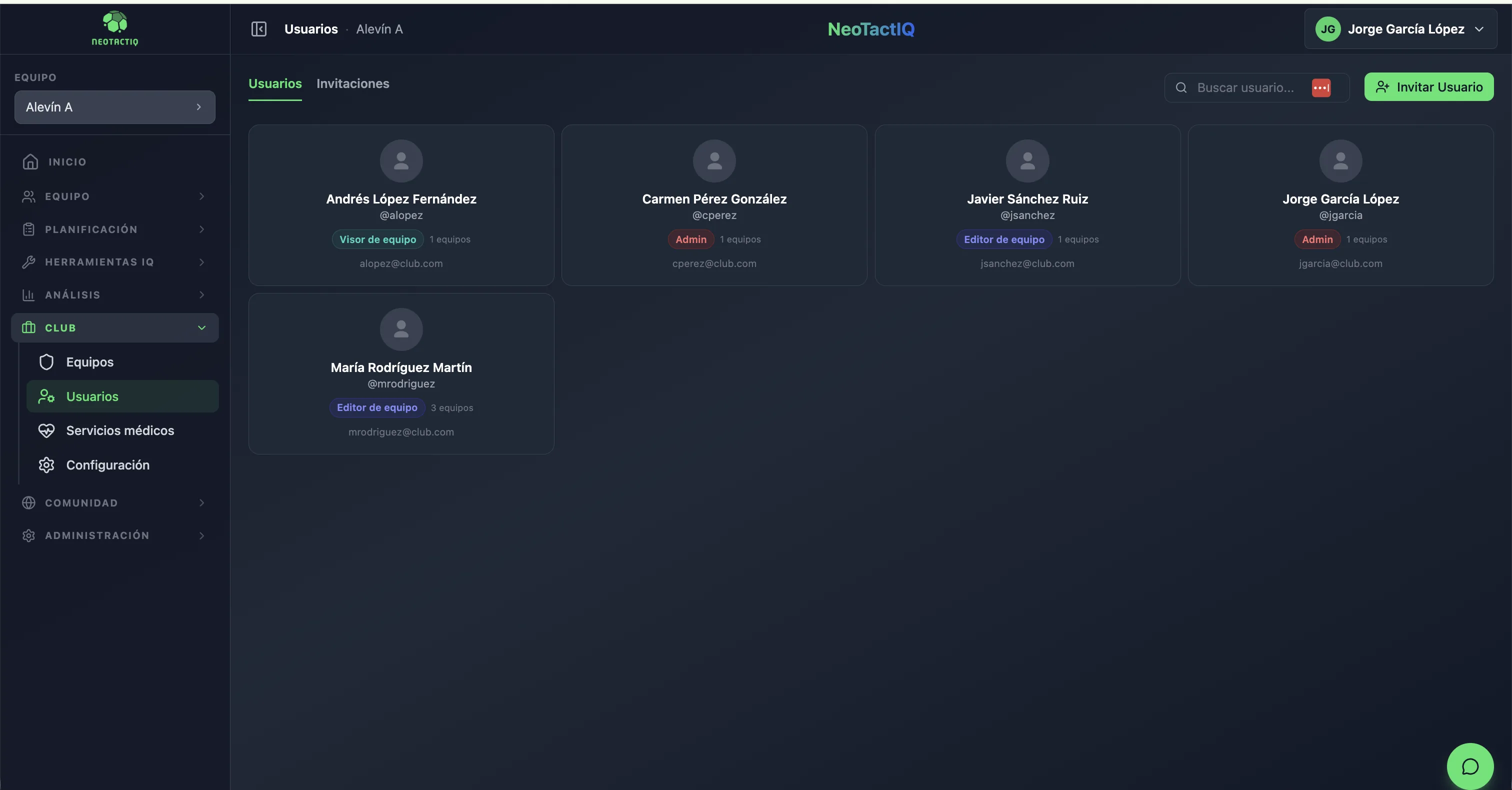This screenshot has height=790, width=1512.
Task: Go to the Inicio menu item
Action: click(115, 161)
